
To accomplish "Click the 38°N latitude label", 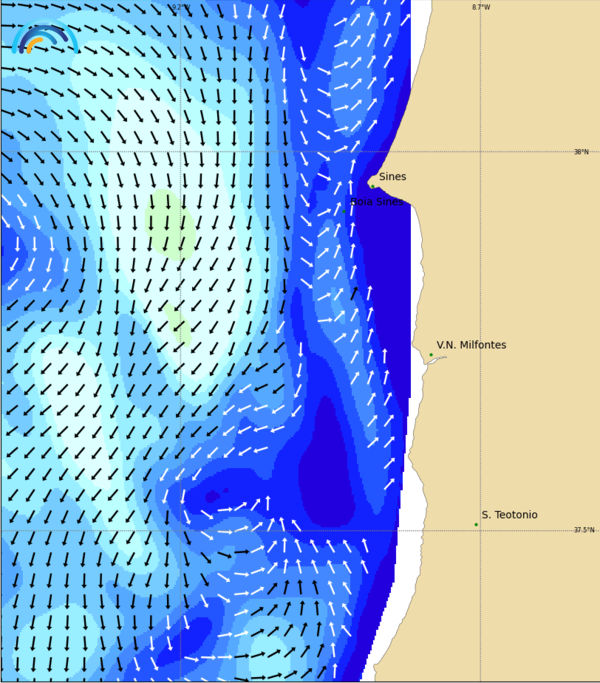I will point(581,152).
